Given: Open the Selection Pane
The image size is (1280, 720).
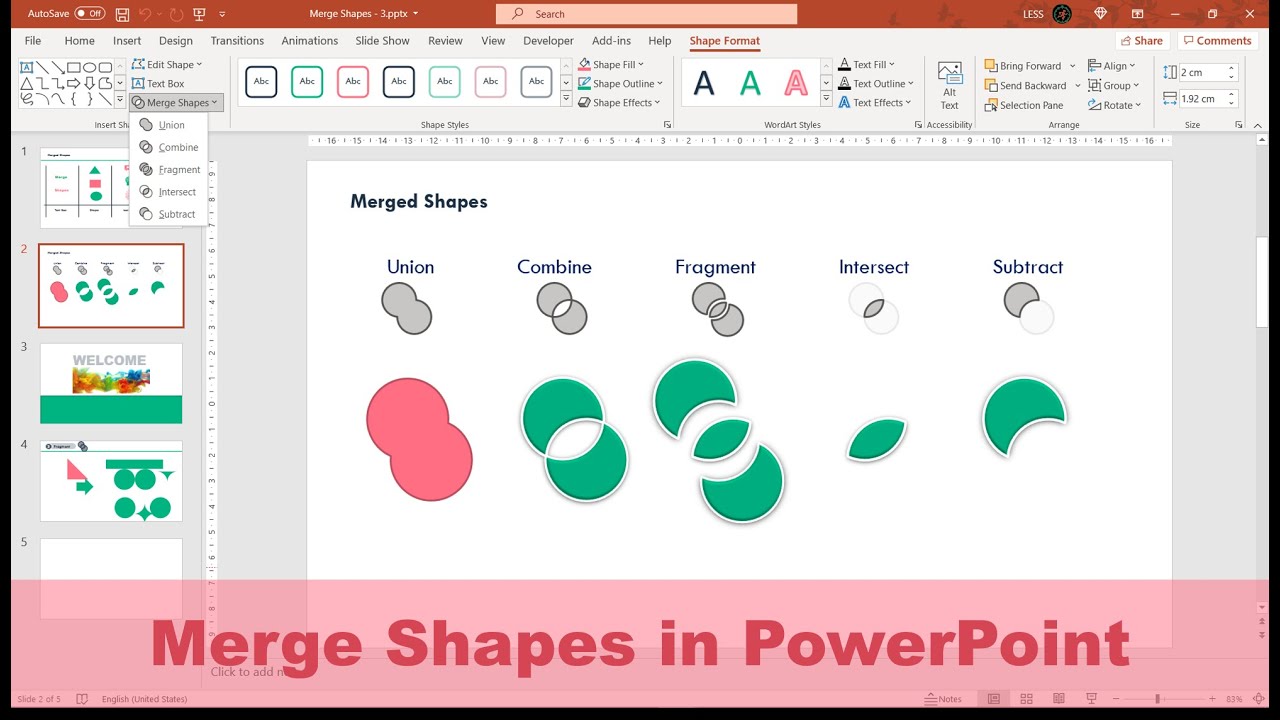Looking at the screenshot, I should click(1024, 105).
